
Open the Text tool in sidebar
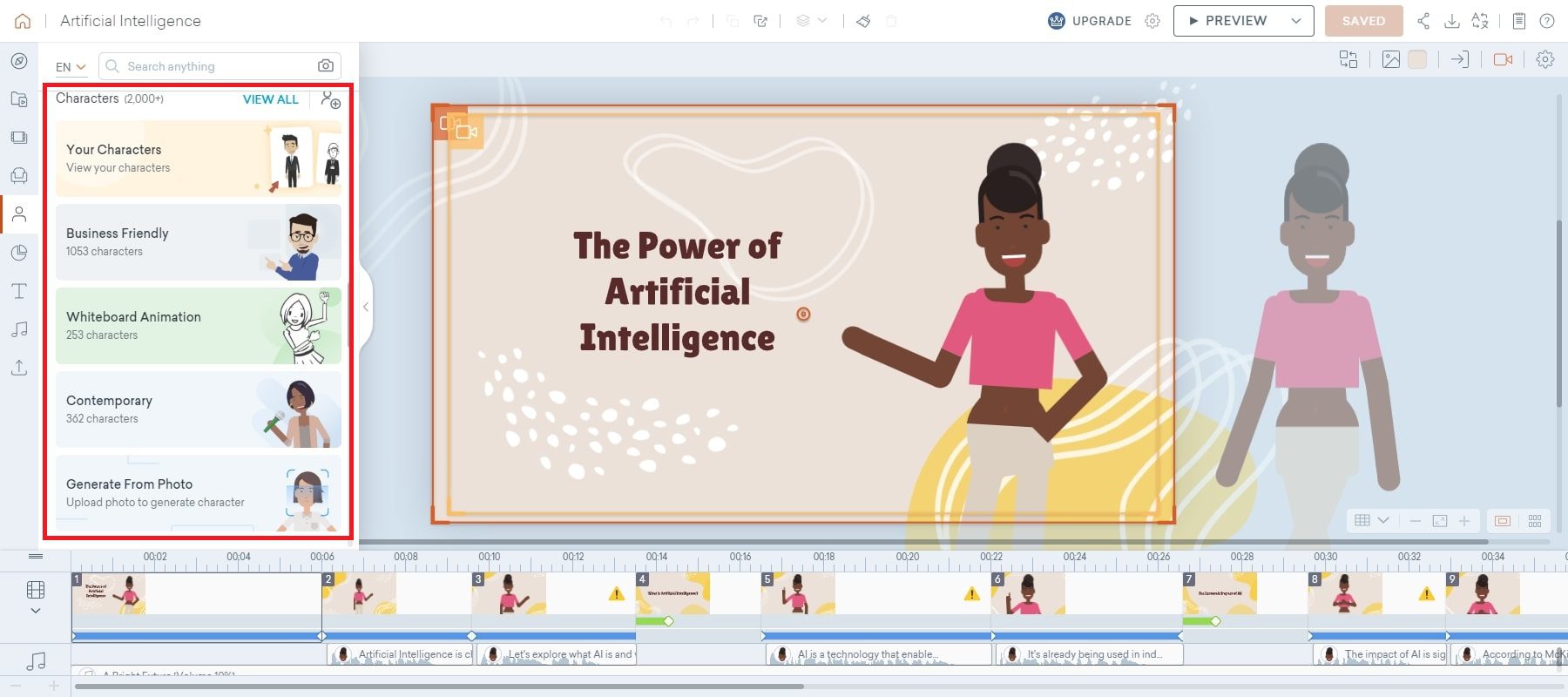19,291
